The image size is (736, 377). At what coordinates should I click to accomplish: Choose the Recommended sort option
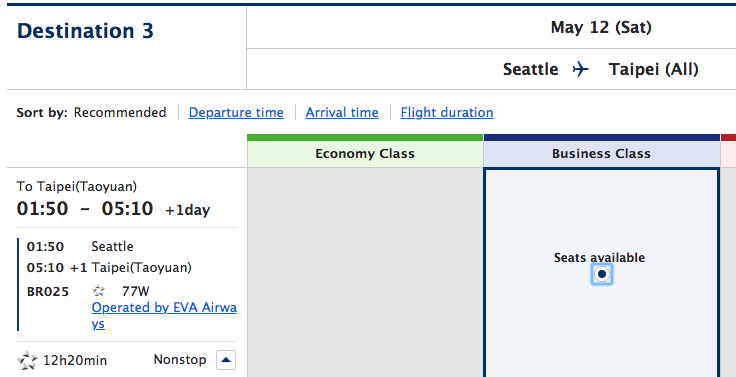120,113
